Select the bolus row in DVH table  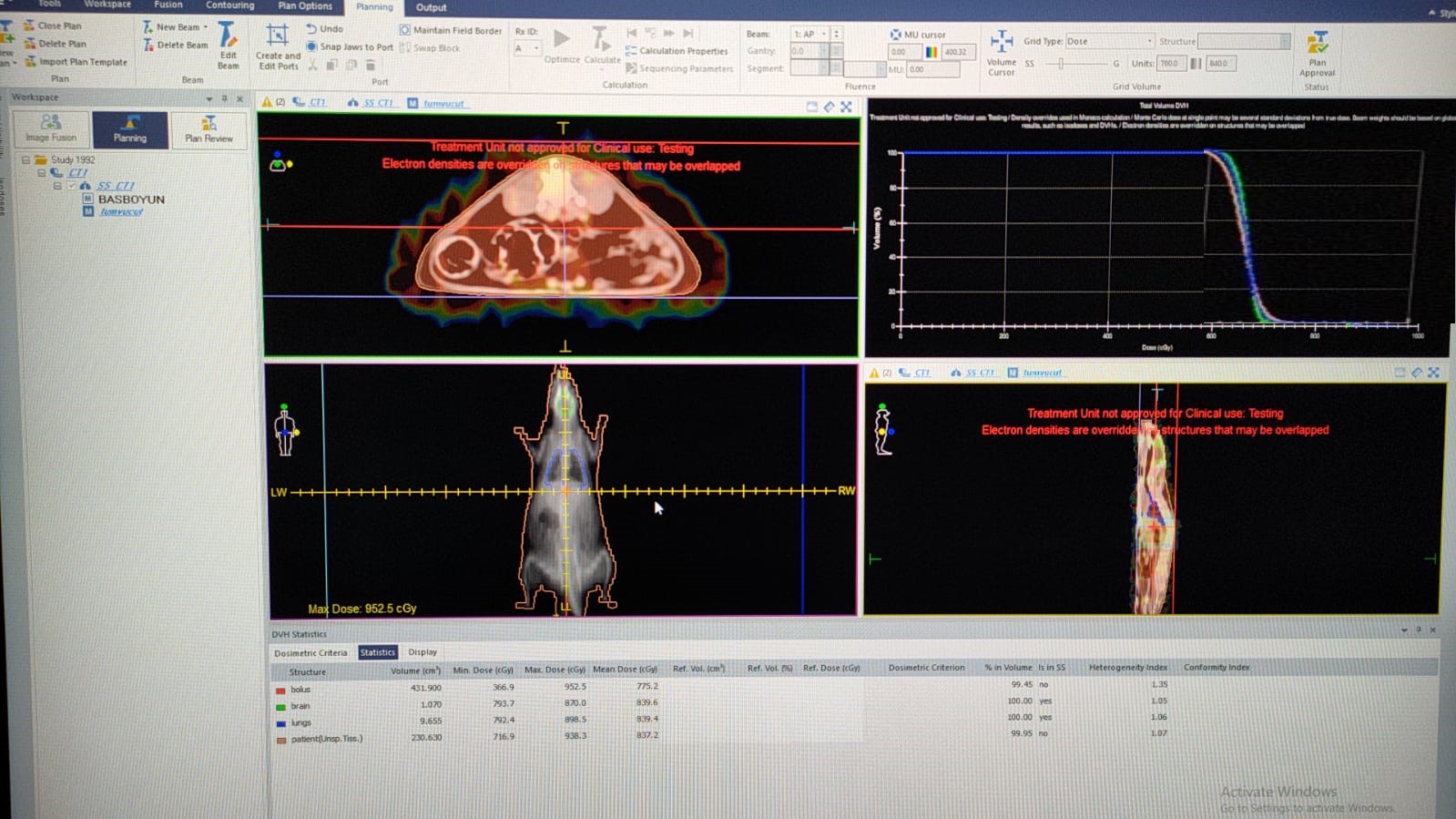pyautogui.click(x=300, y=690)
